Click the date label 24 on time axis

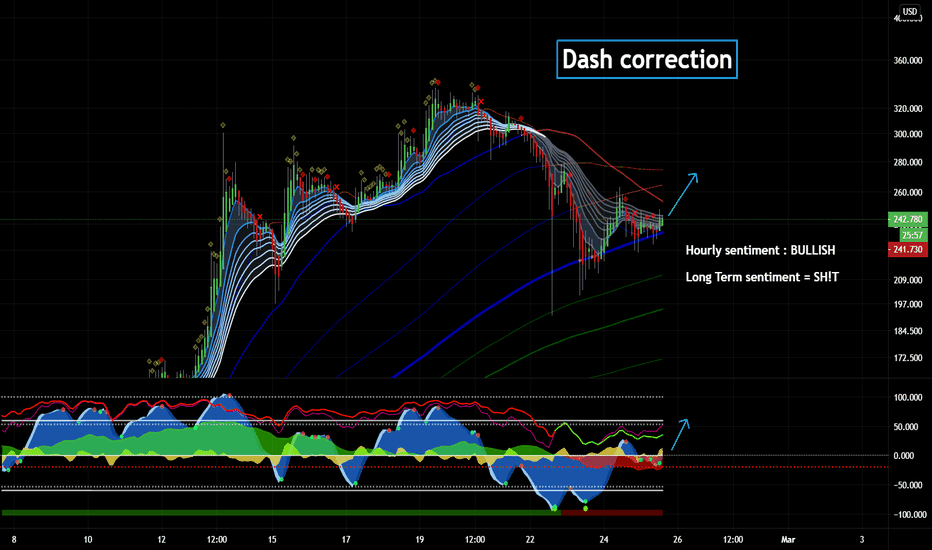click(604, 540)
